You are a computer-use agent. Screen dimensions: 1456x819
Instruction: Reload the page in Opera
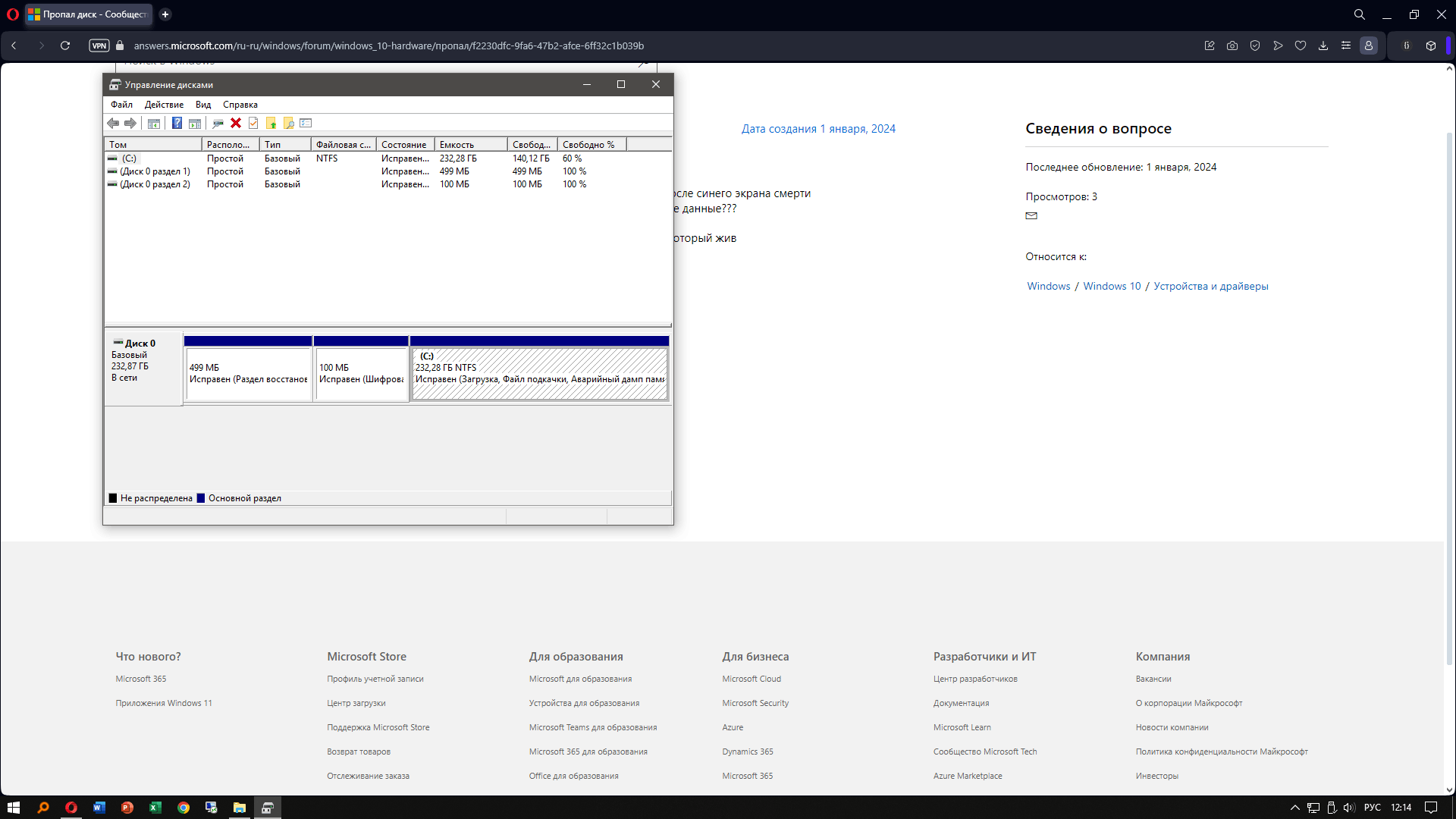pyautogui.click(x=65, y=45)
